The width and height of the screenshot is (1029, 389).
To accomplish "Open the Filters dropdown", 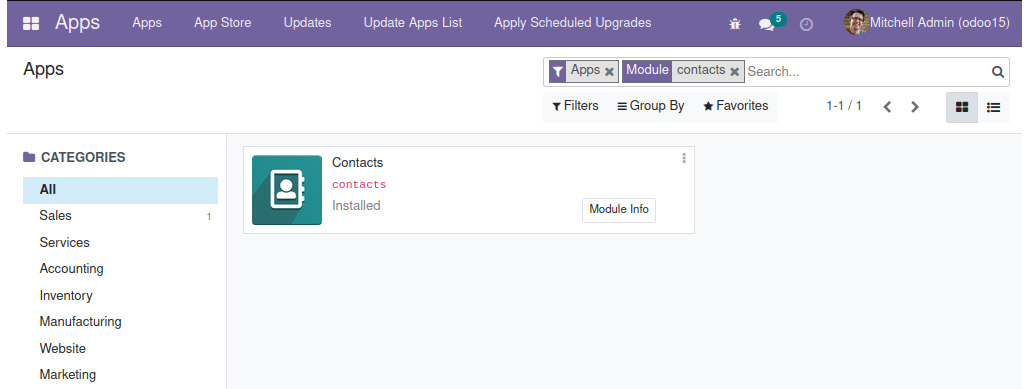I will 576,106.
